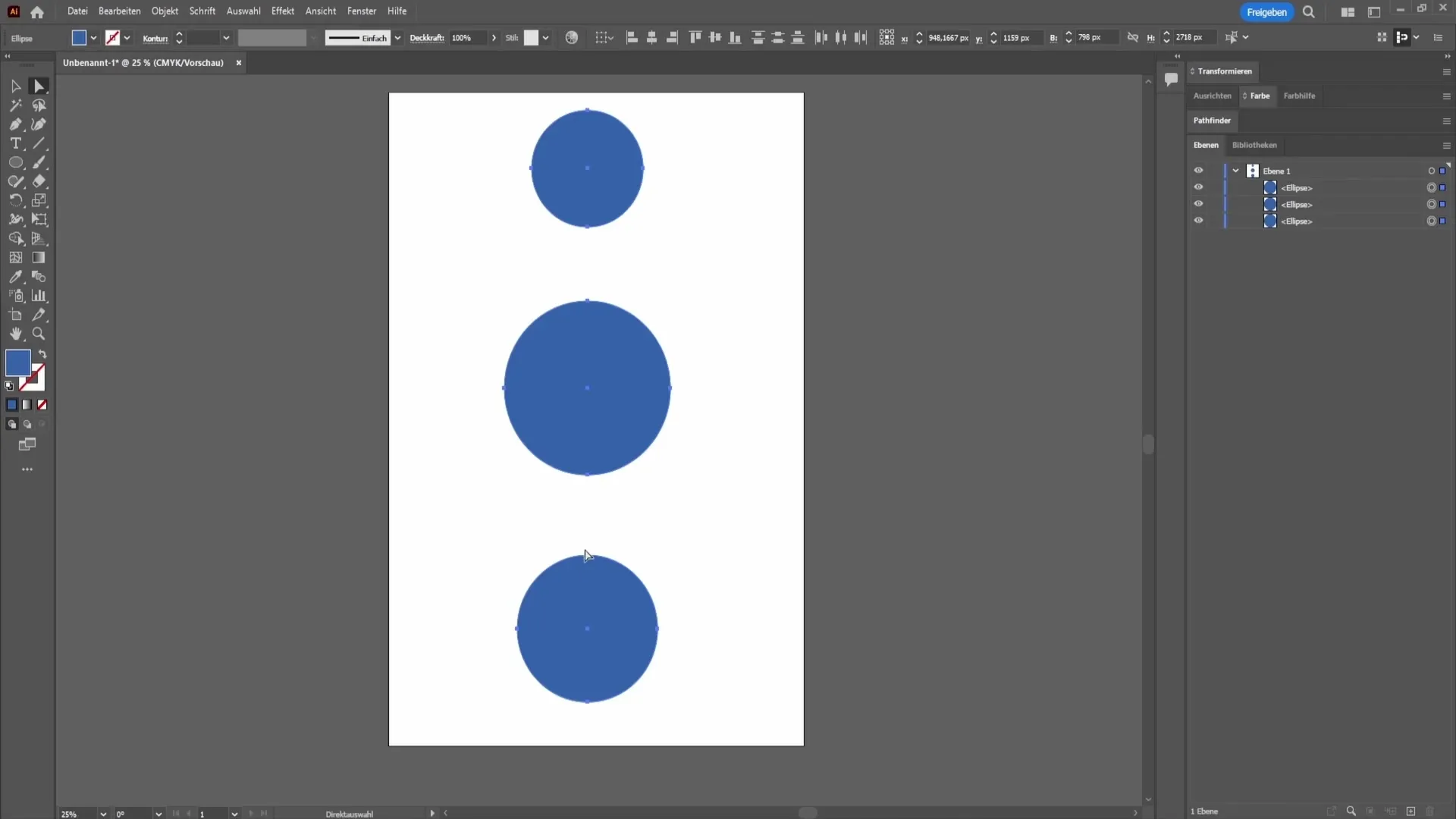
Task: Hide the second Ellipse sublayer
Action: [x=1198, y=204]
